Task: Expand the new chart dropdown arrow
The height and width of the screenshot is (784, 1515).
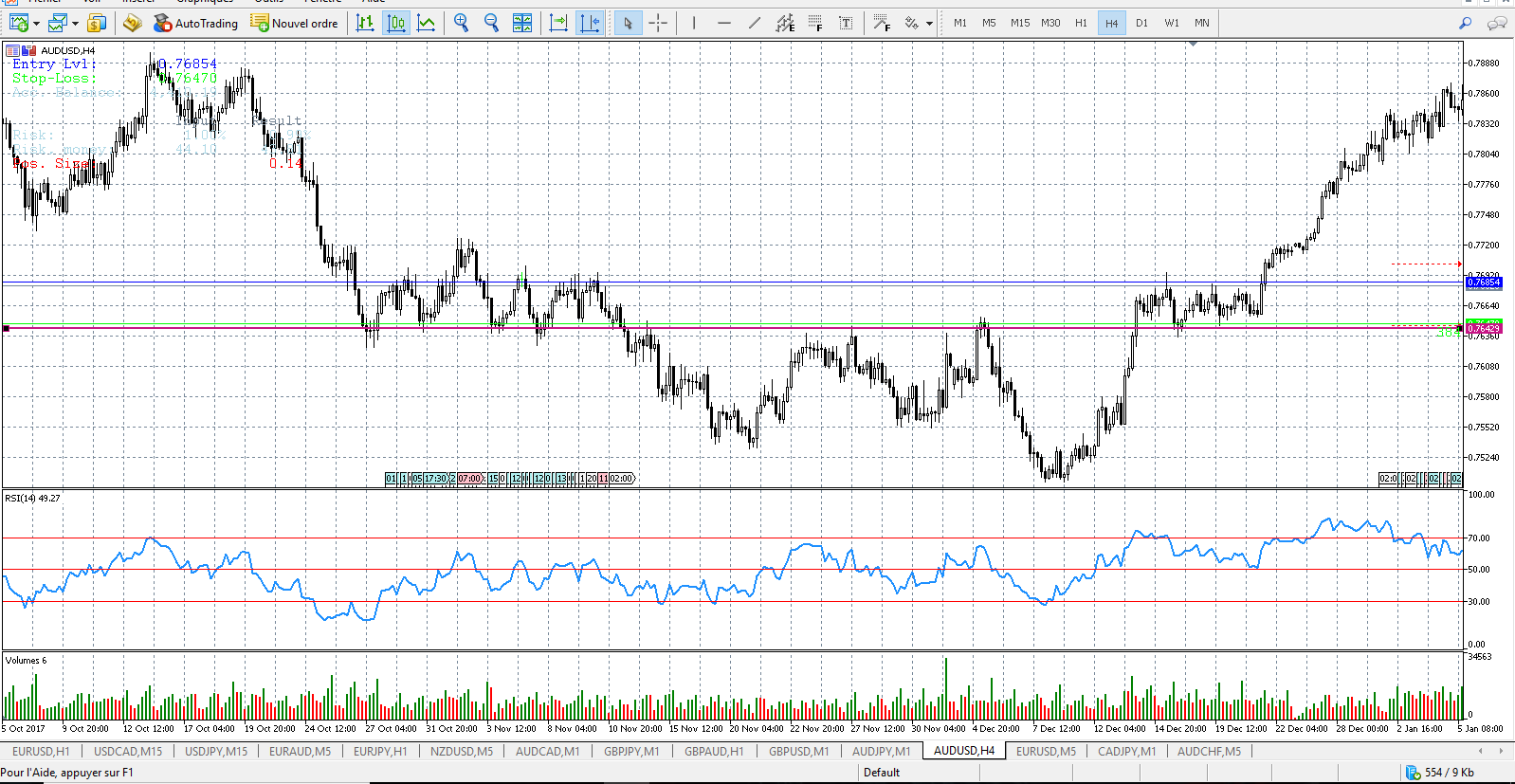Action: [x=36, y=23]
